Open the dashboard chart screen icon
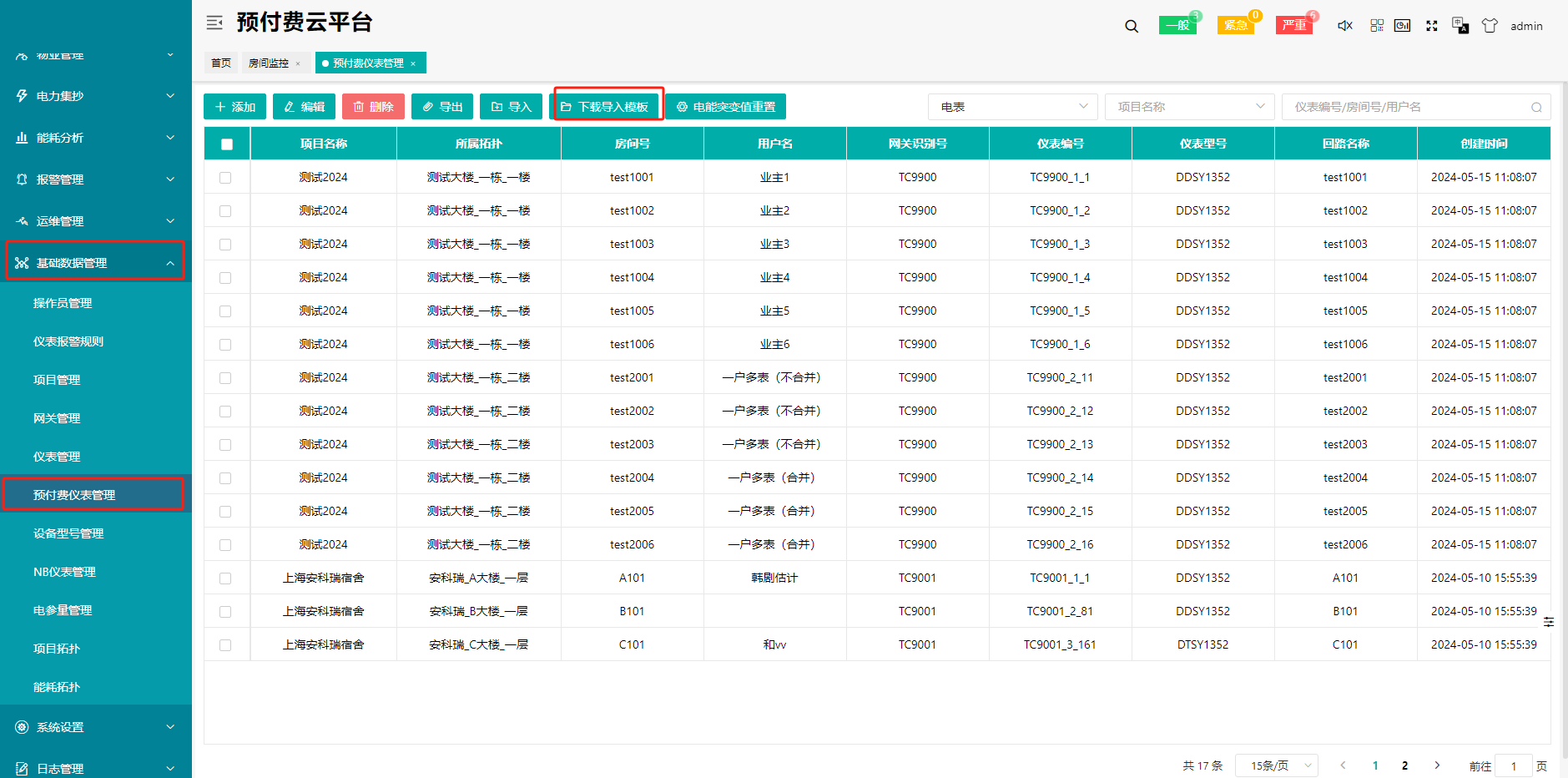 [1403, 26]
